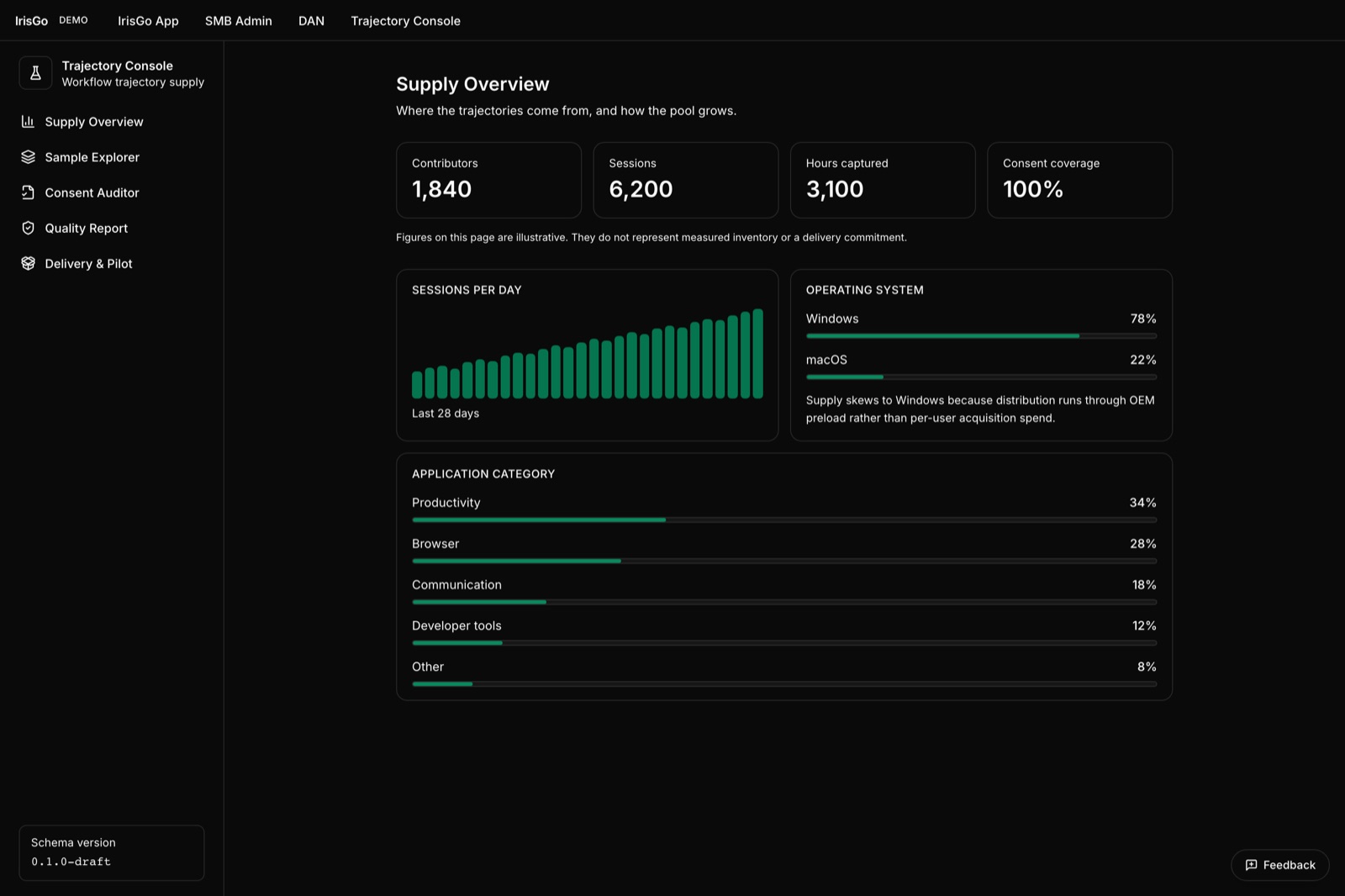Click the Supply Overview page heading
This screenshot has width=1345, height=896.
click(472, 84)
